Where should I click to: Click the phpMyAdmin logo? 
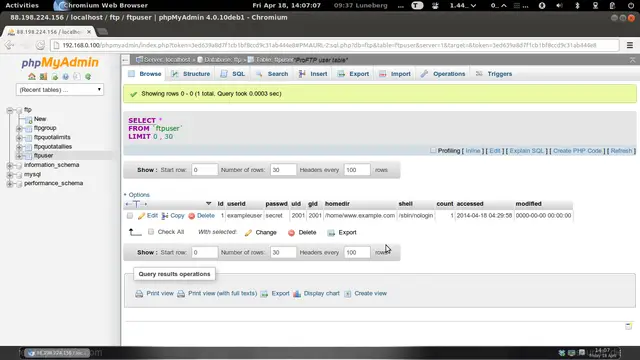[x=60, y=62]
